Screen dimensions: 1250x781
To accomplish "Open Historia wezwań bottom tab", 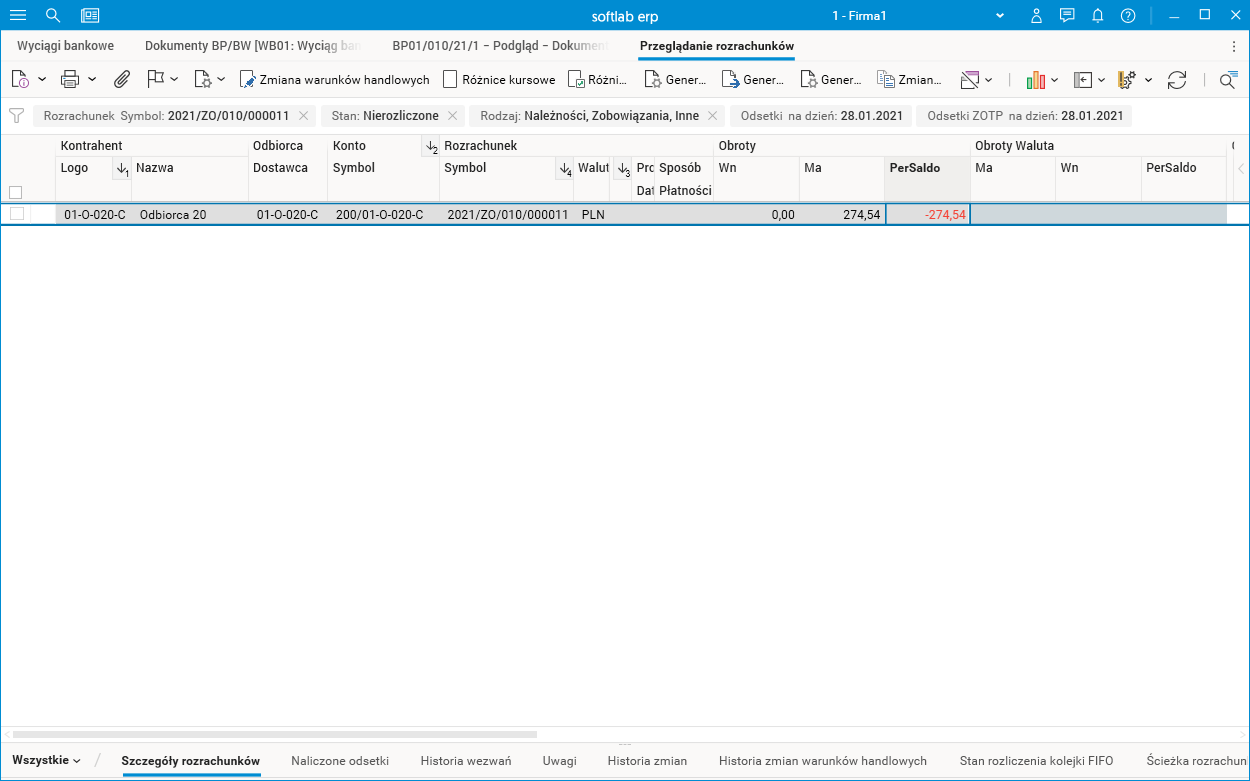I will pos(466,760).
